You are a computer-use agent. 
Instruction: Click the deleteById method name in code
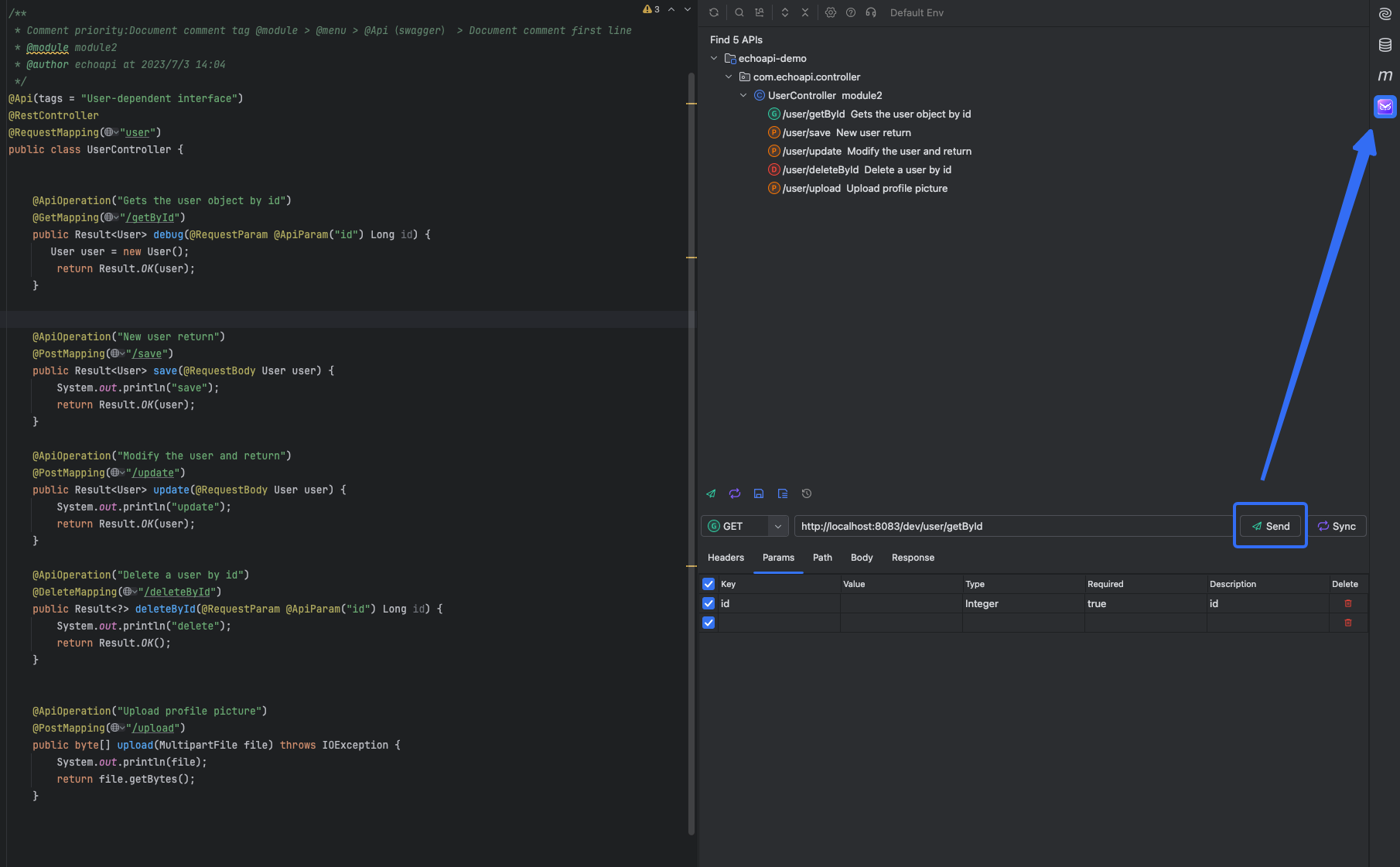pos(166,609)
